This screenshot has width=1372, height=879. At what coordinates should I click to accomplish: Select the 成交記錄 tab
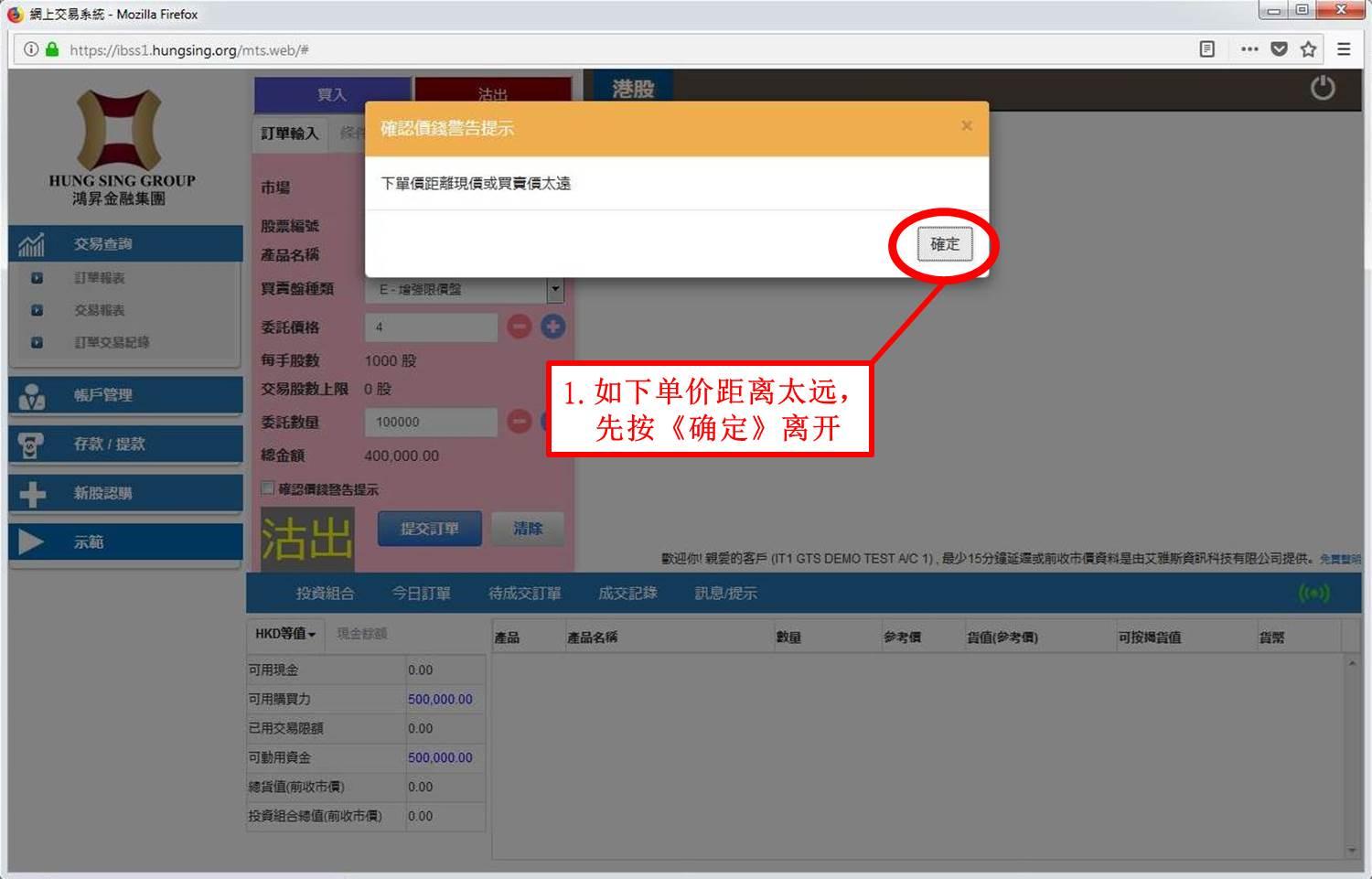626,593
